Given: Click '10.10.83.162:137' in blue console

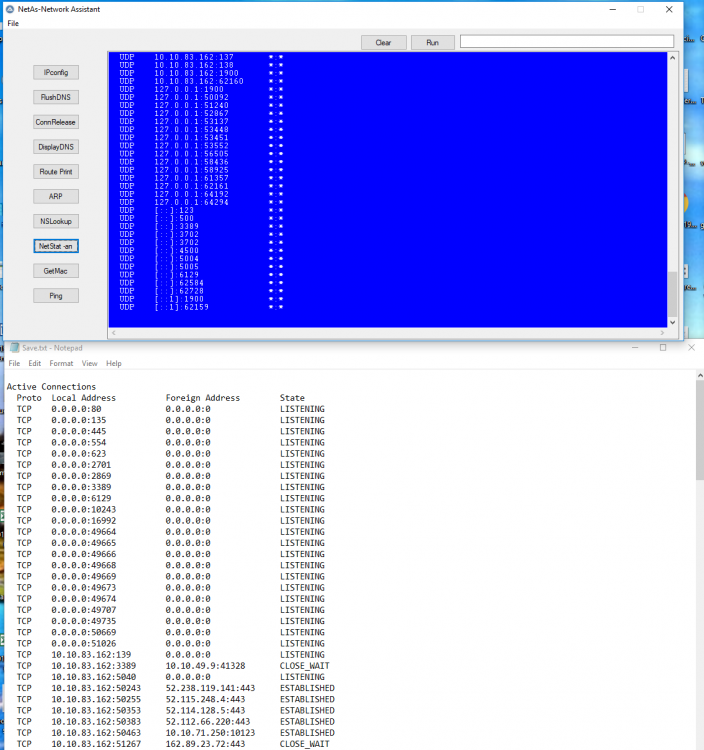Looking at the screenshot, I should (194, 57).
